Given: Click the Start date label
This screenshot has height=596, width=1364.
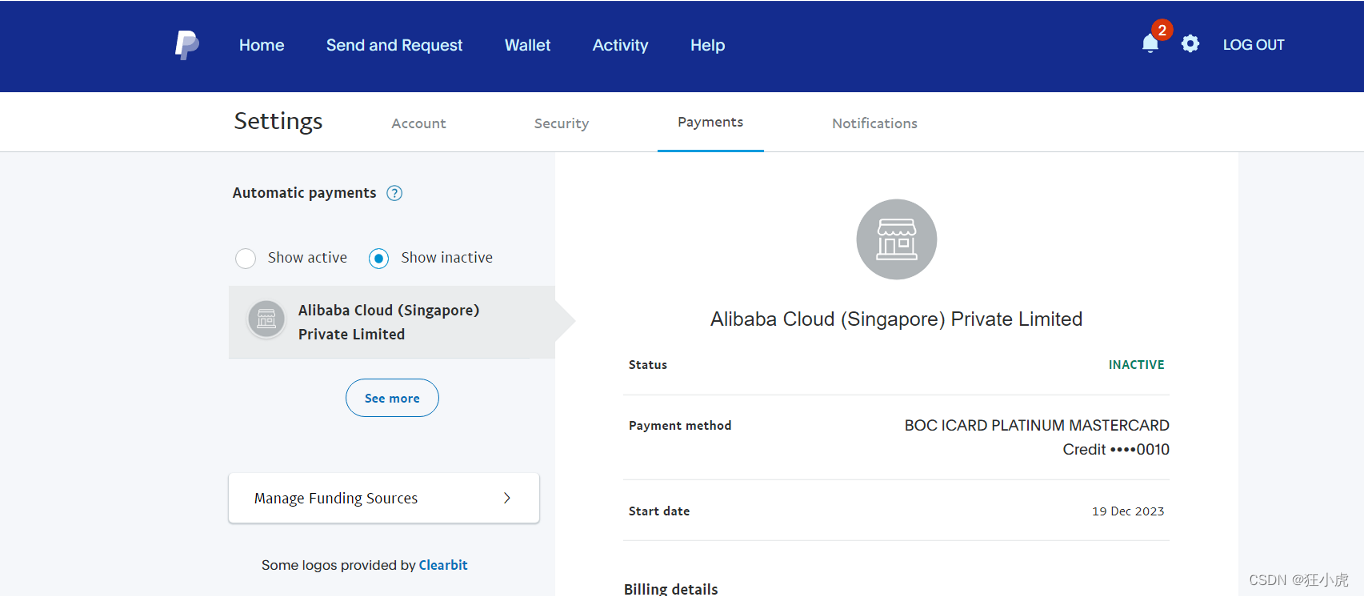Looking at the screenshot, I should point(659,511).
